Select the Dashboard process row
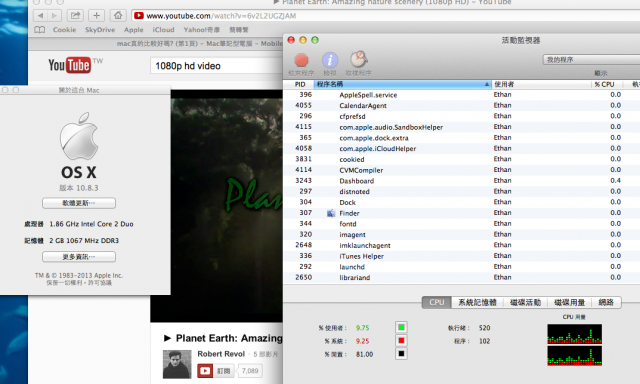 pyautogui.click(x=461, y=181)
